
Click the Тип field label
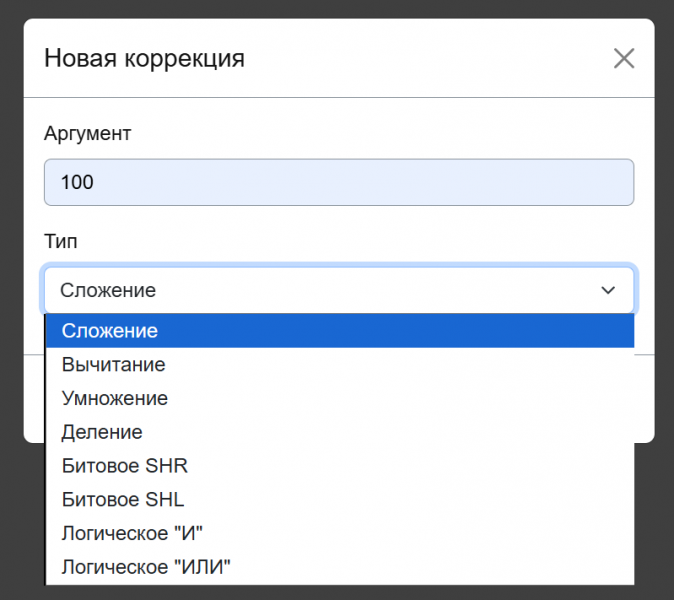61,241
